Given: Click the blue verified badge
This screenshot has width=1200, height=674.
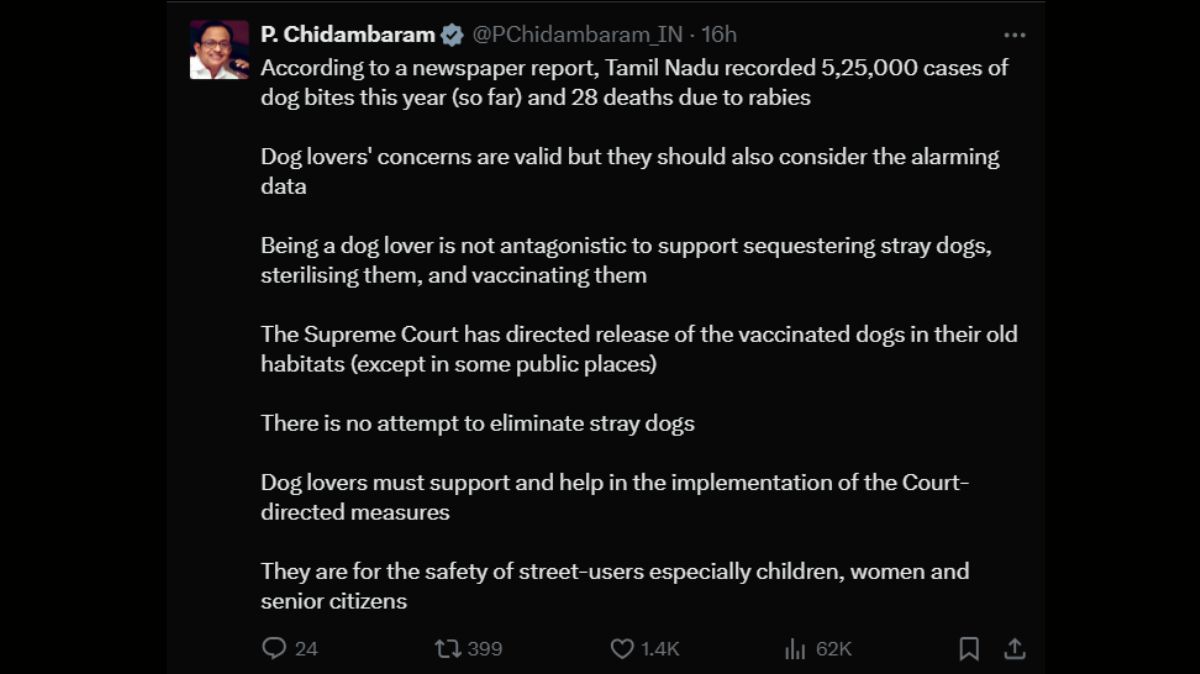Looking at the screenshot, I should point(452,35).
